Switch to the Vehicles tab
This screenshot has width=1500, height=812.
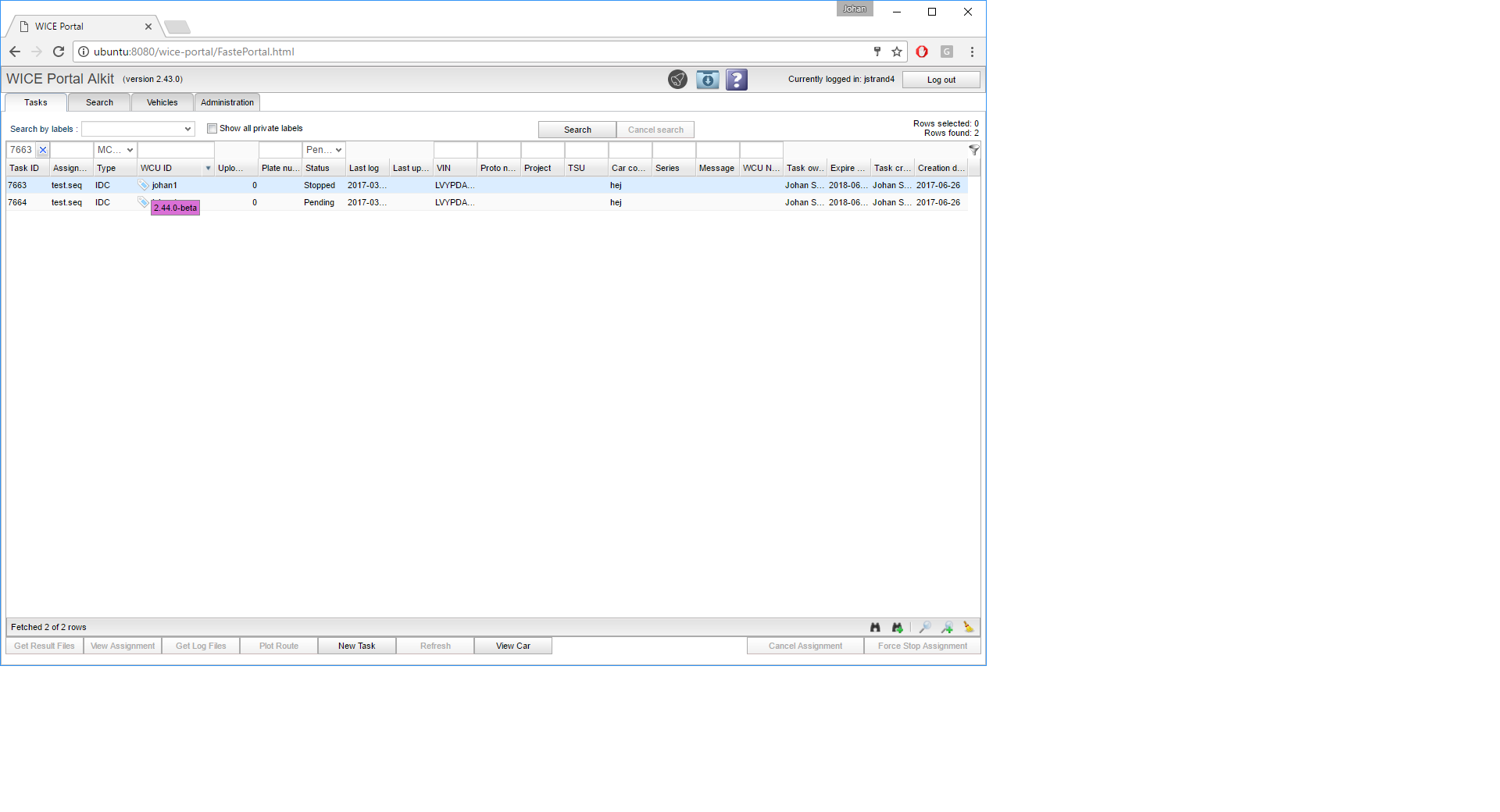162,102
